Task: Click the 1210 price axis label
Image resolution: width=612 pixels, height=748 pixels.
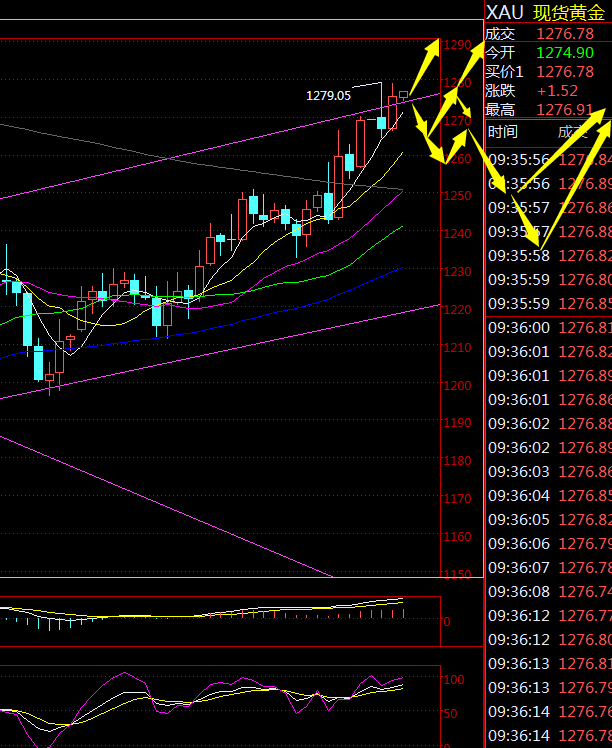Action: point(457,347)
